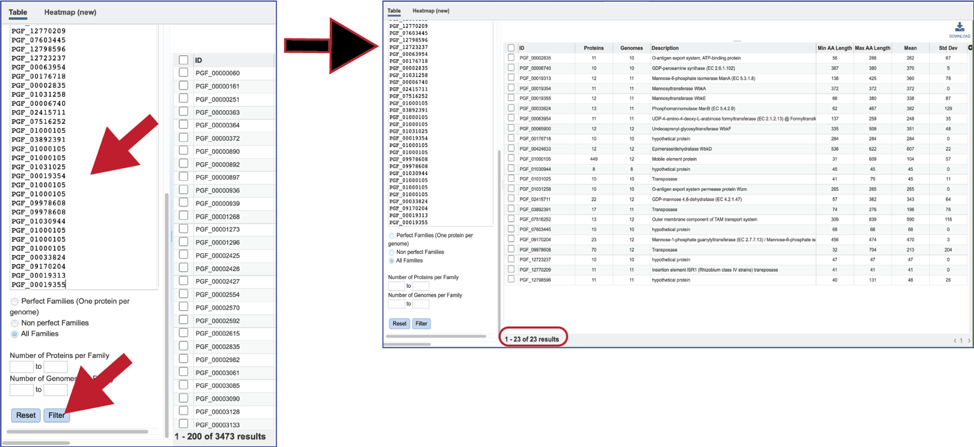974x447 pixels.
Task: Select checkbox for PGF_00002835 in right table
Action: (x=511, y=58)
